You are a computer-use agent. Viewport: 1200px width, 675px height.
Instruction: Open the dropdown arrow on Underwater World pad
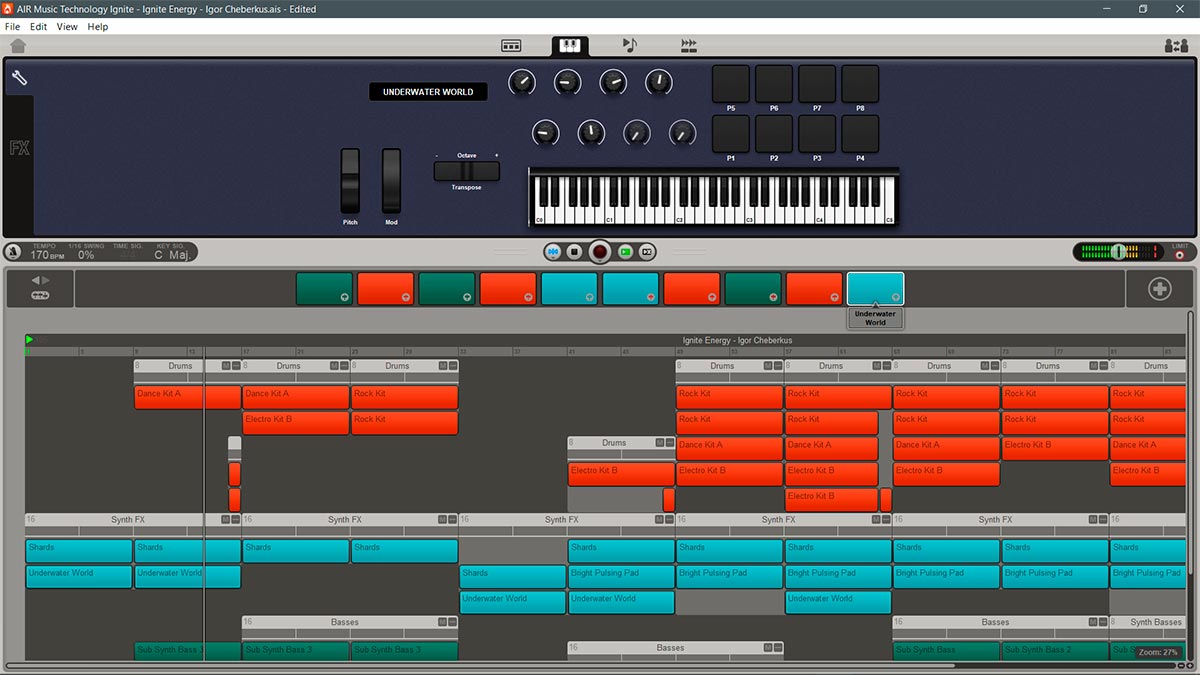(896, 297)
